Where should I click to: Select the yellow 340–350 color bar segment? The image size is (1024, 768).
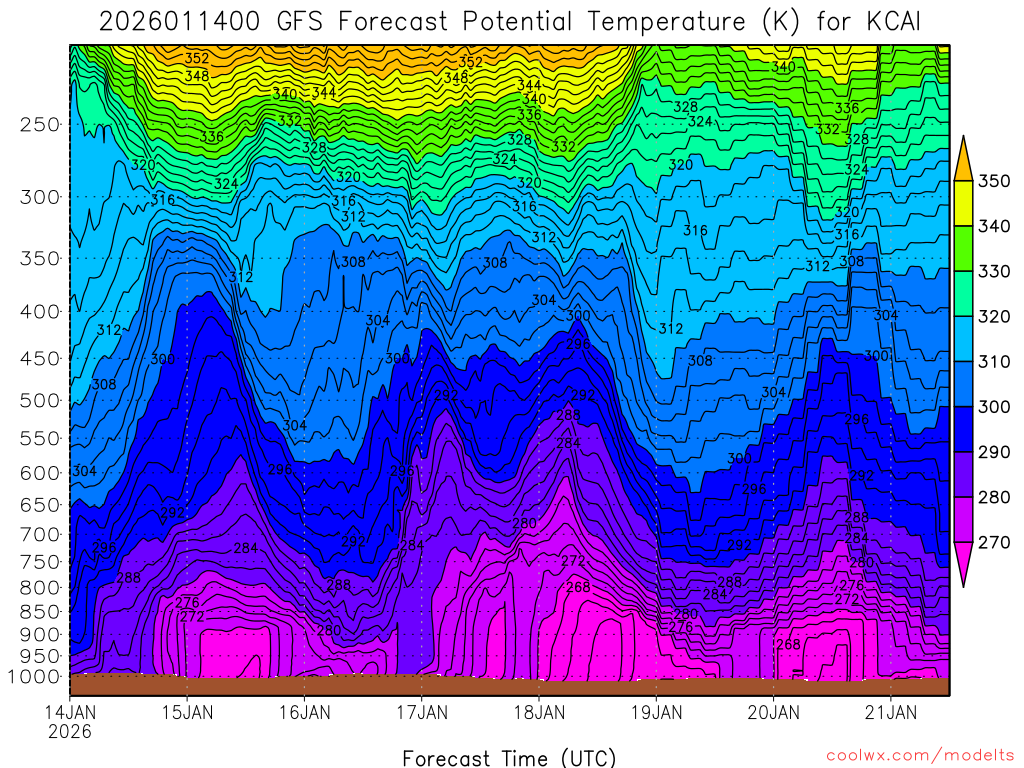point(963,203)
